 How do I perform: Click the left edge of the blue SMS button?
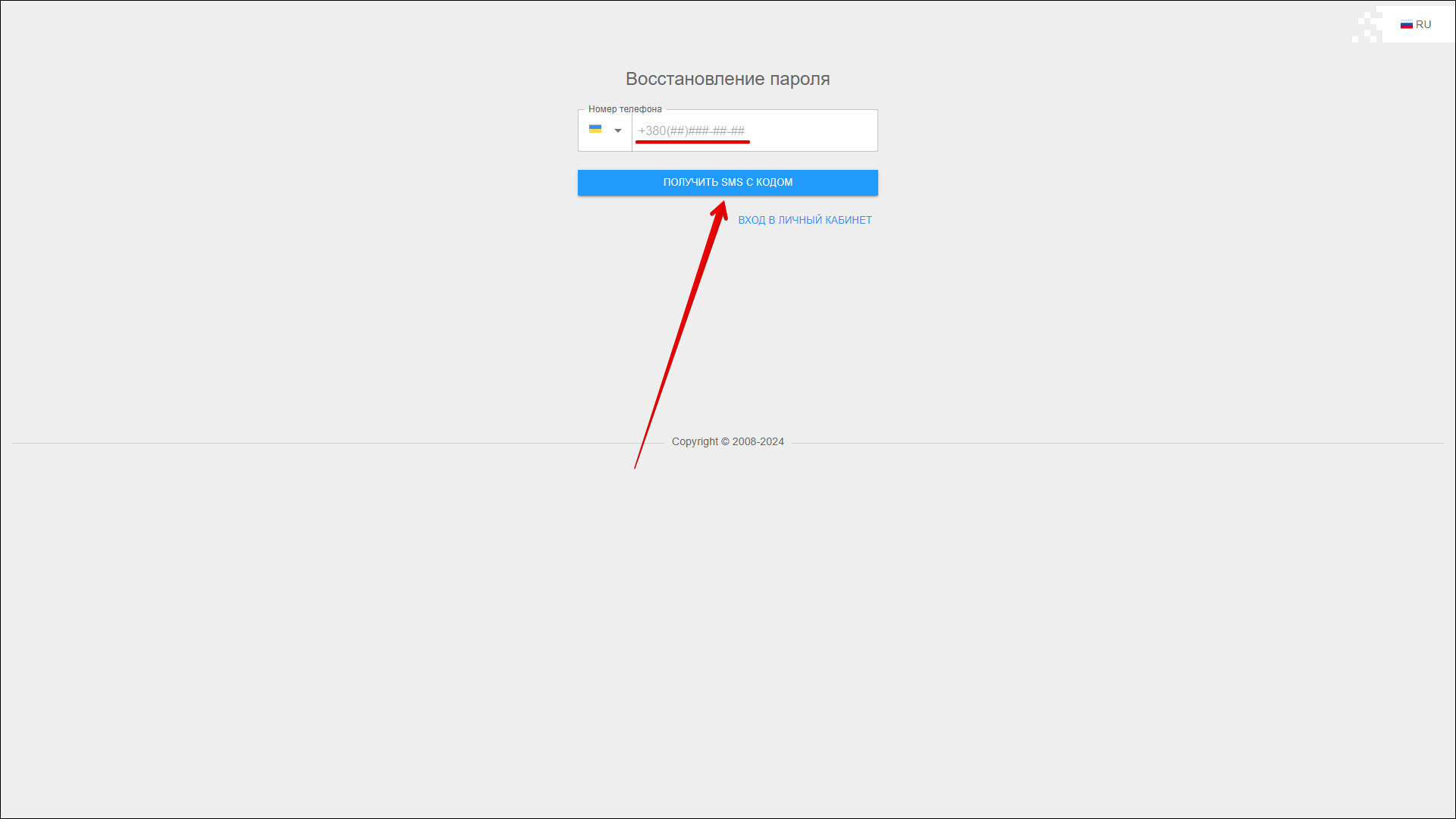[x=585, y=183]
